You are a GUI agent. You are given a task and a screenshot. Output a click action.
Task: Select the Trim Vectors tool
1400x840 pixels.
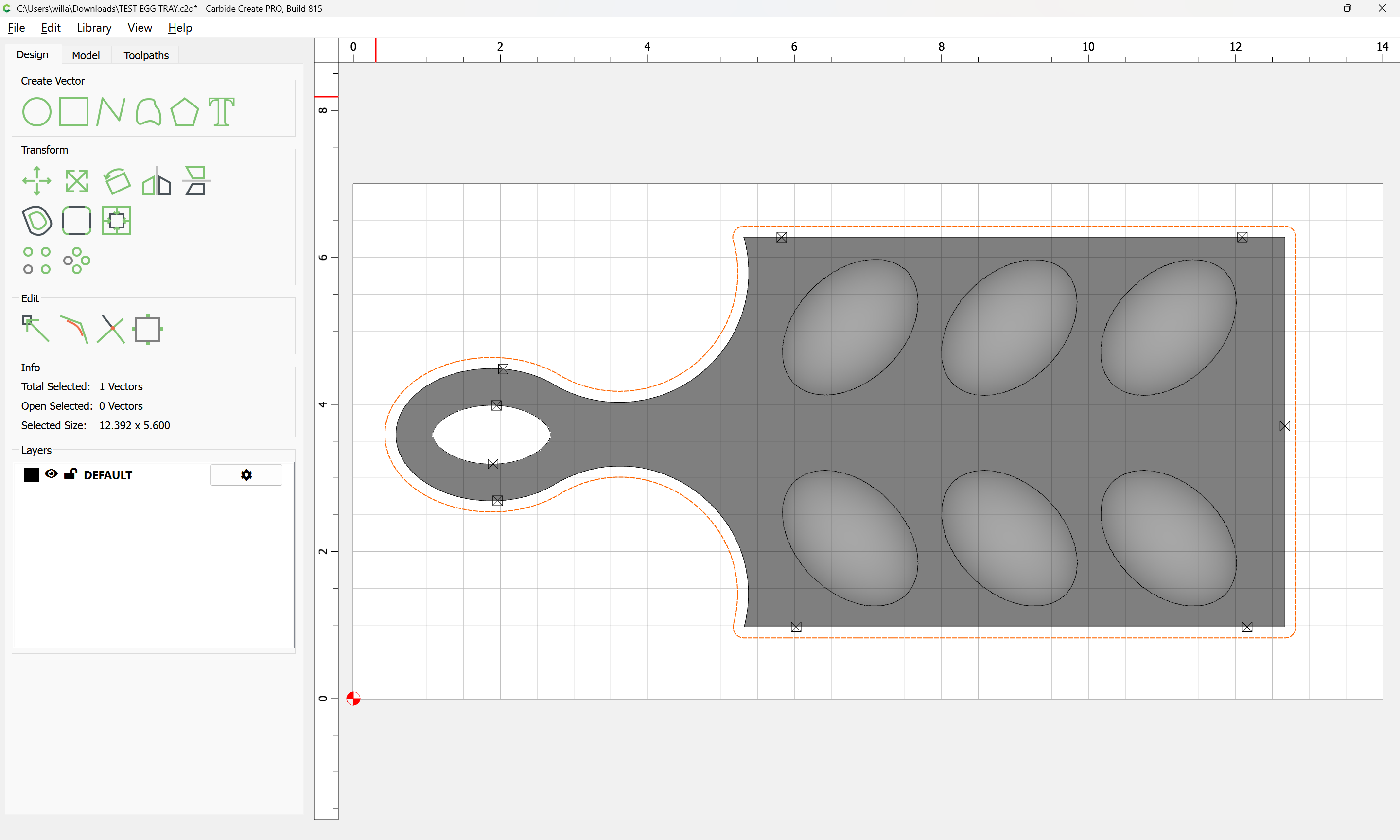pyautogui.click(x=110, y=329)
